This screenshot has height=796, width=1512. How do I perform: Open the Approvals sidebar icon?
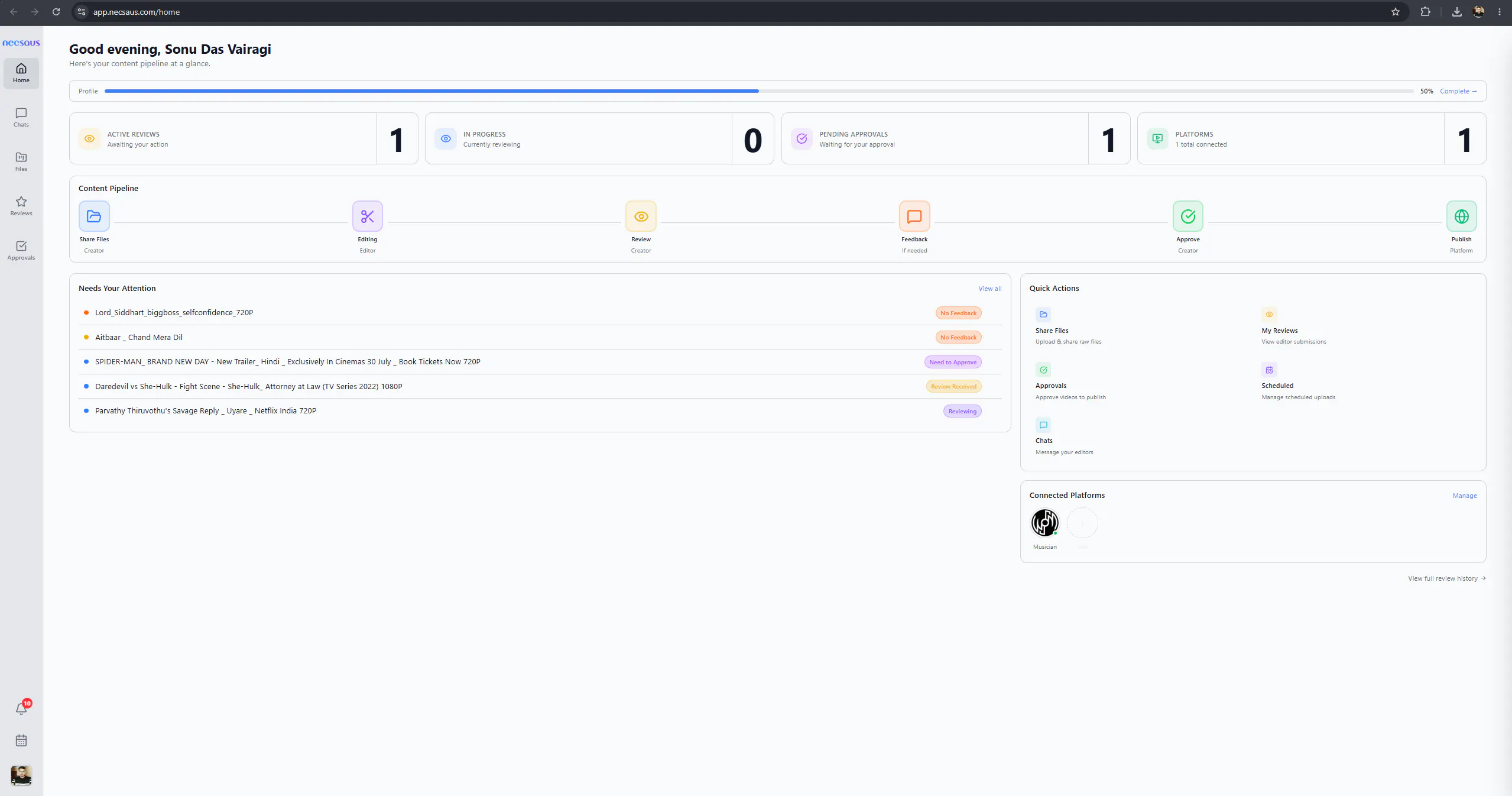coord(21,251)
